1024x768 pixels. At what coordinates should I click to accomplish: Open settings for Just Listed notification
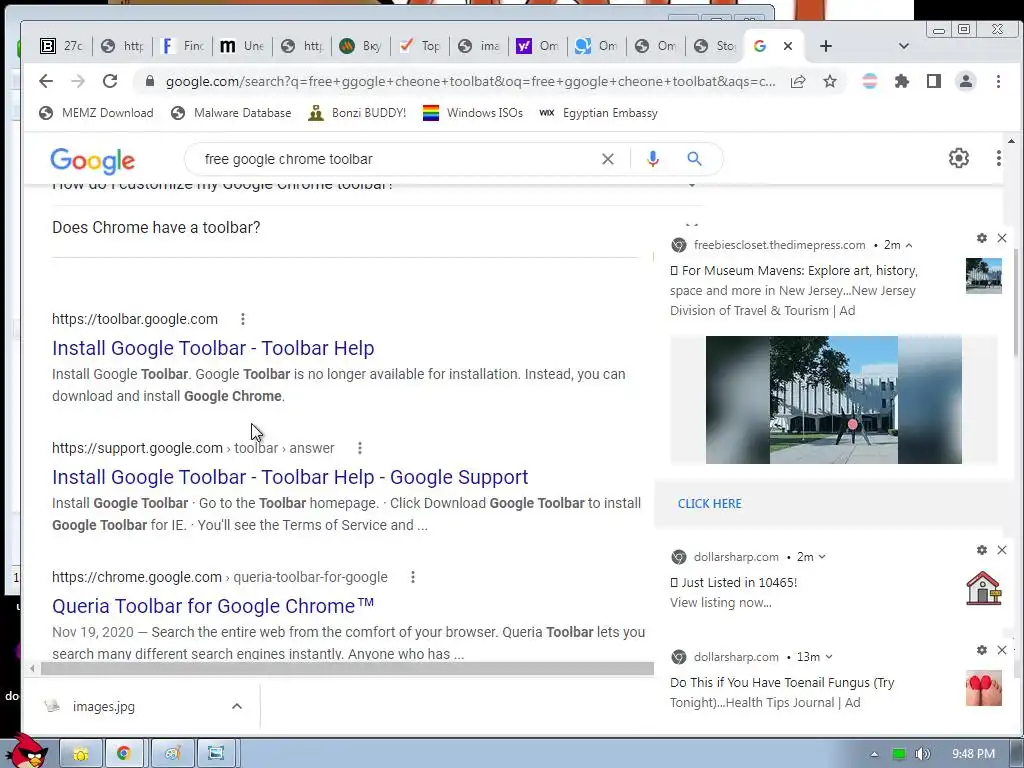tap(982, 550)
